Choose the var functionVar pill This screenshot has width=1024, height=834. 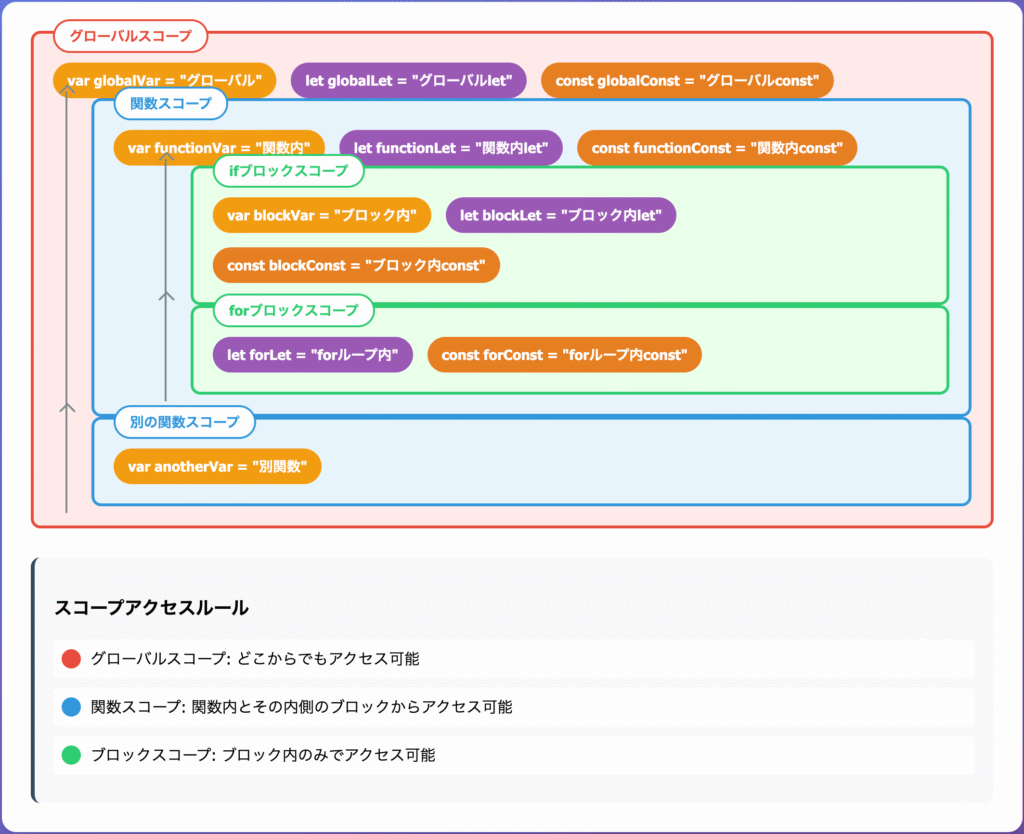(219, 148)
